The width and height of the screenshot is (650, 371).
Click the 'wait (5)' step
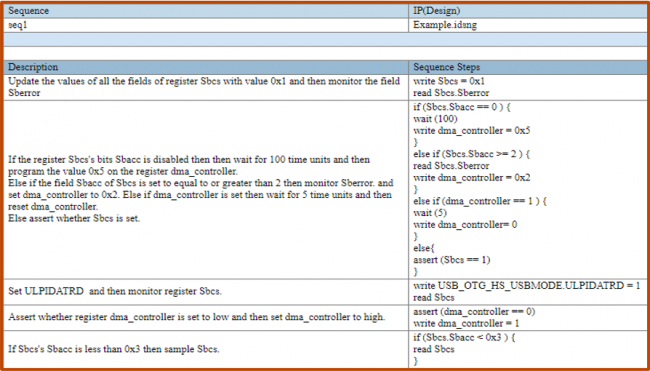(x=430, y=213)
